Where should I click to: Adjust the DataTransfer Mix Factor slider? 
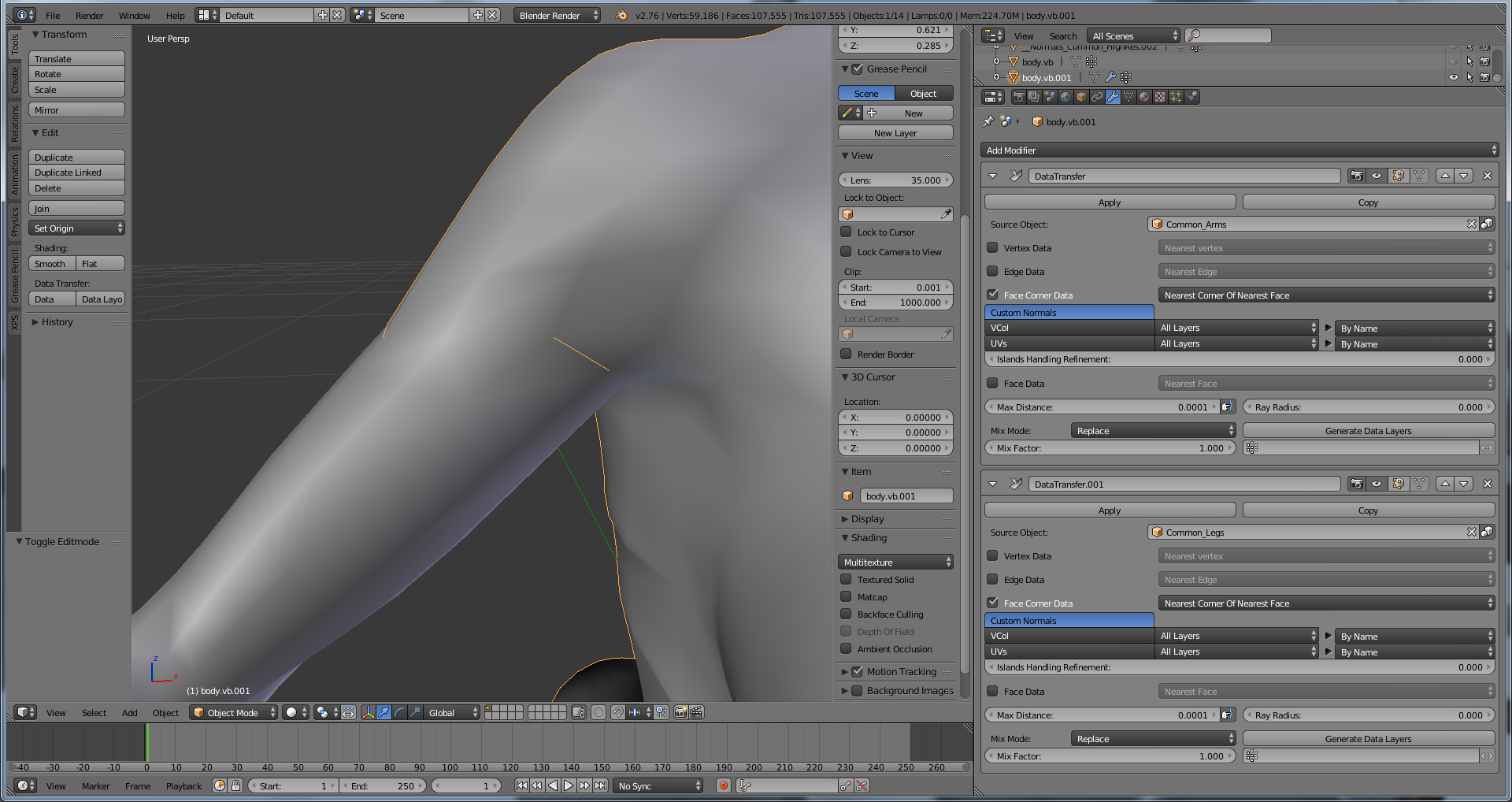pyautogui.click(x=1110, y=447)
